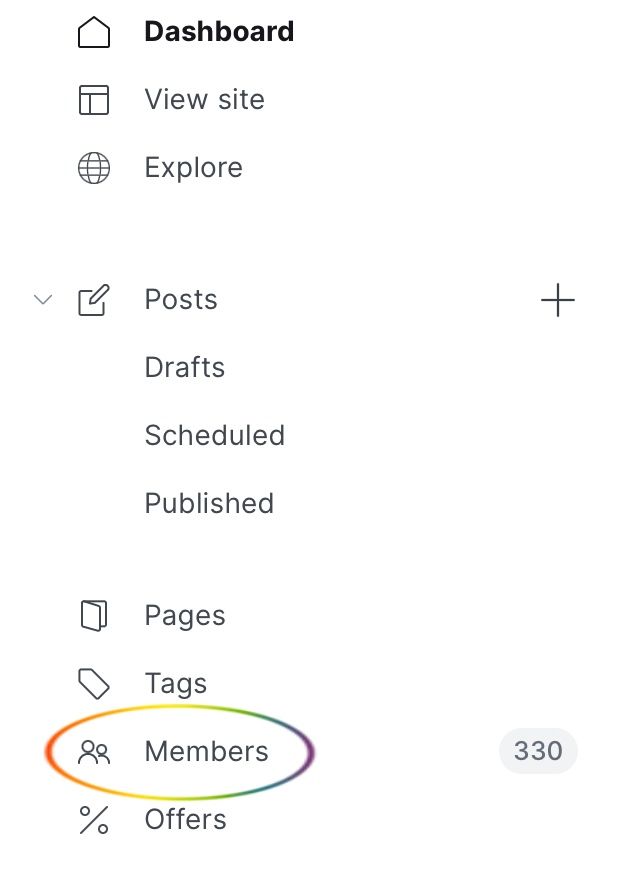Show Drafts posts

click(x=185, y=368)
